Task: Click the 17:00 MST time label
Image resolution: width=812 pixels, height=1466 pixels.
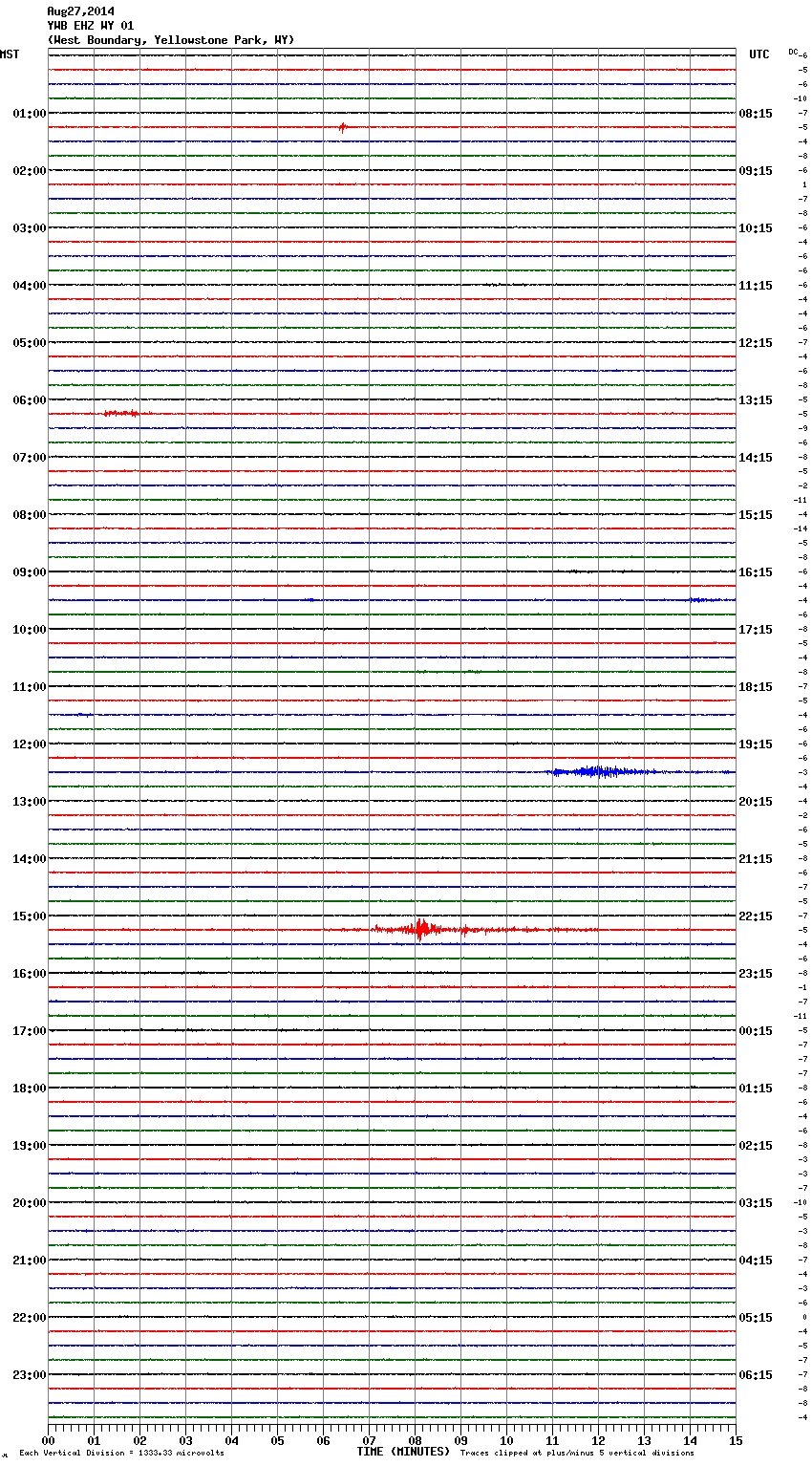Action: pos(29,1031)
